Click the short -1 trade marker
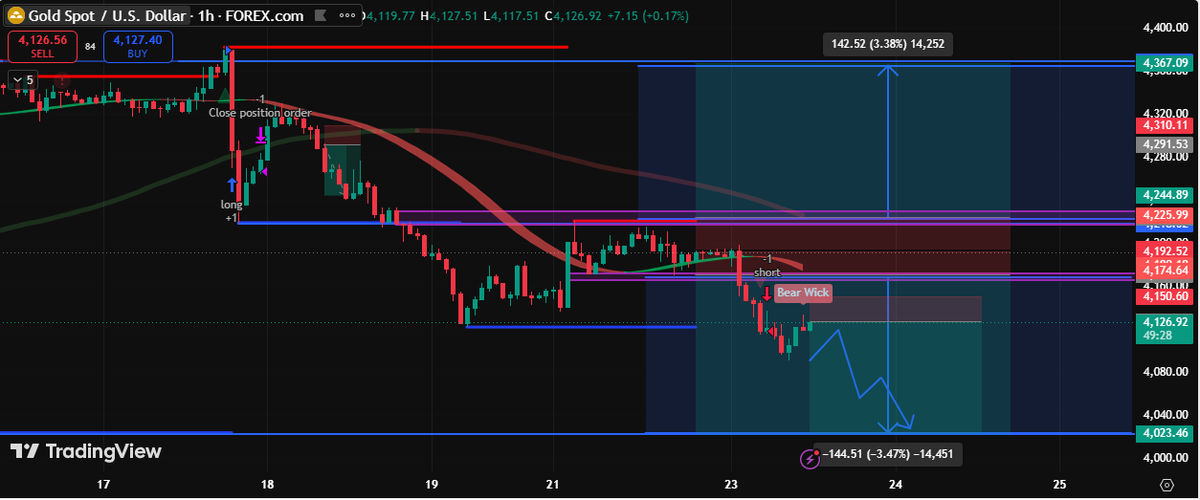The image size is (1200, 500). (767, 266)
